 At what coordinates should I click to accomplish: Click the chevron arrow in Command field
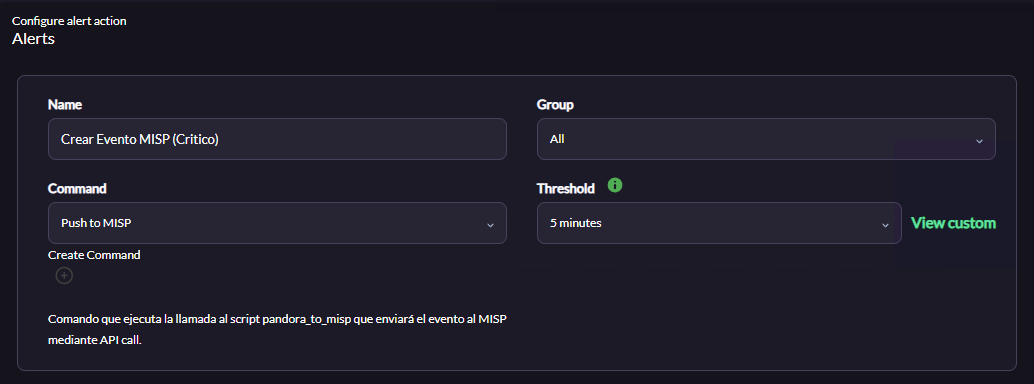490,225
